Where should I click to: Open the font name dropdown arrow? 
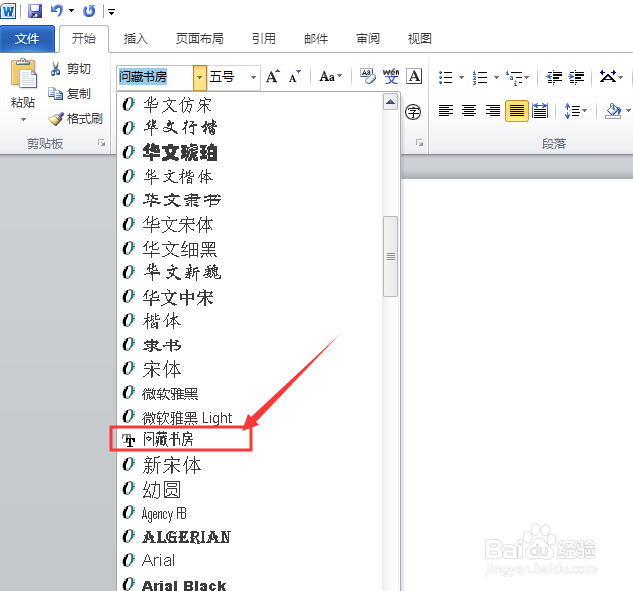(199, 77)
